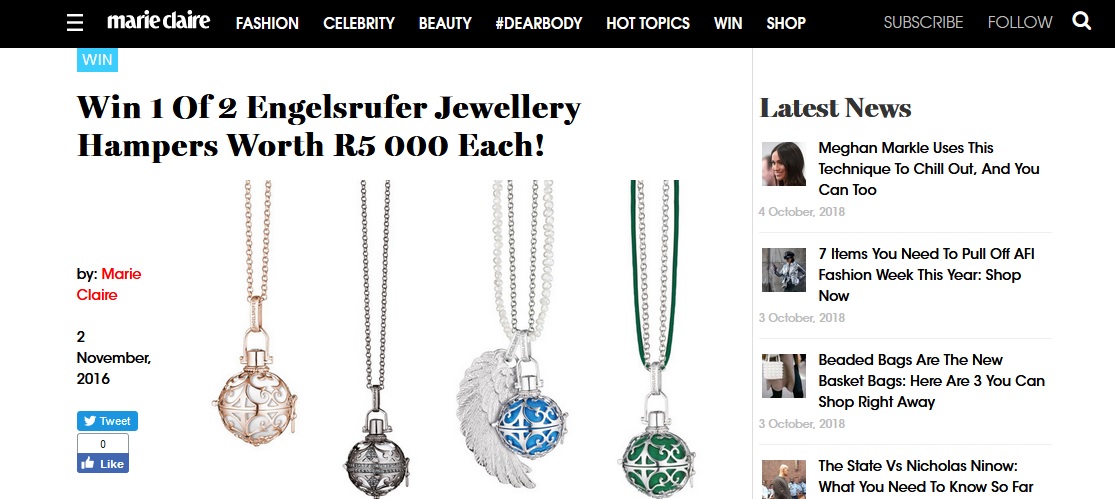Click the FOLLOW link
This screenshot has width=1115, height=499.
1020,23
